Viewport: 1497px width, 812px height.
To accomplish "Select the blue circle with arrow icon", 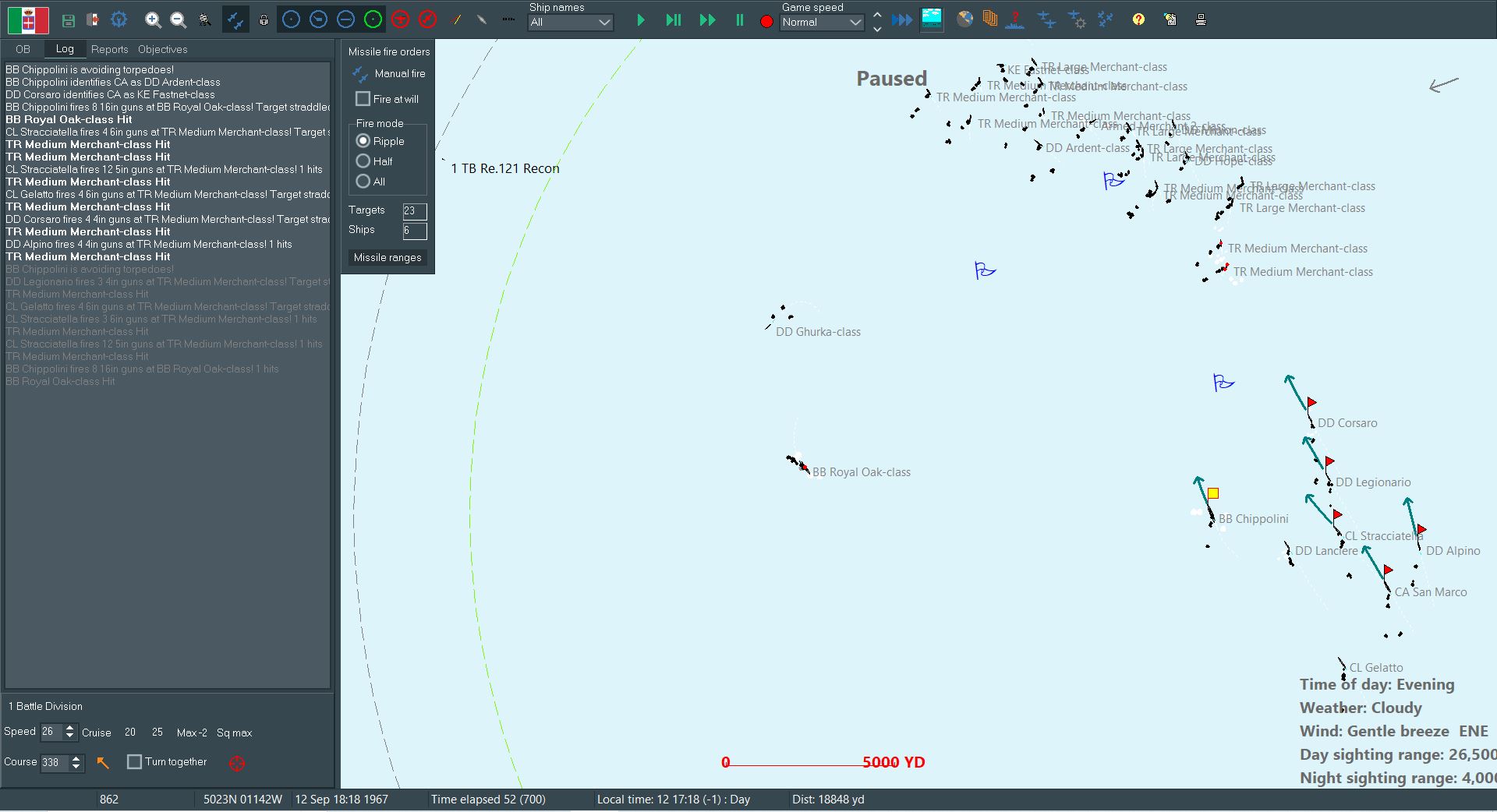I will tap(345, 19).
